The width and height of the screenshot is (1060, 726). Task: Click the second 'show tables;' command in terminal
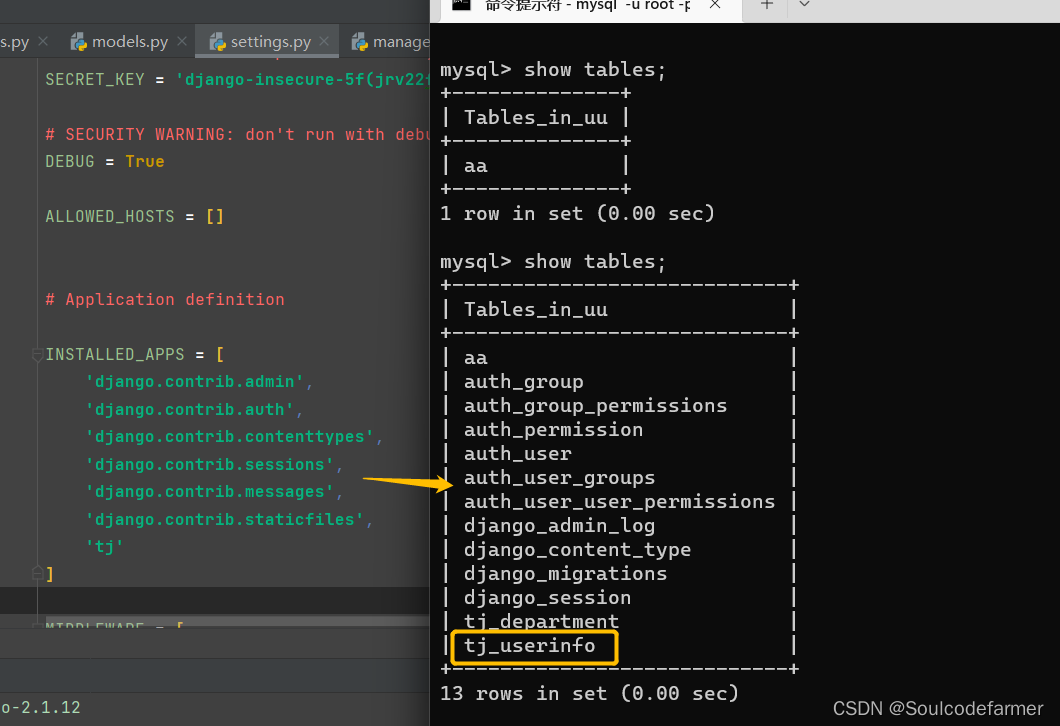(595, 262)
